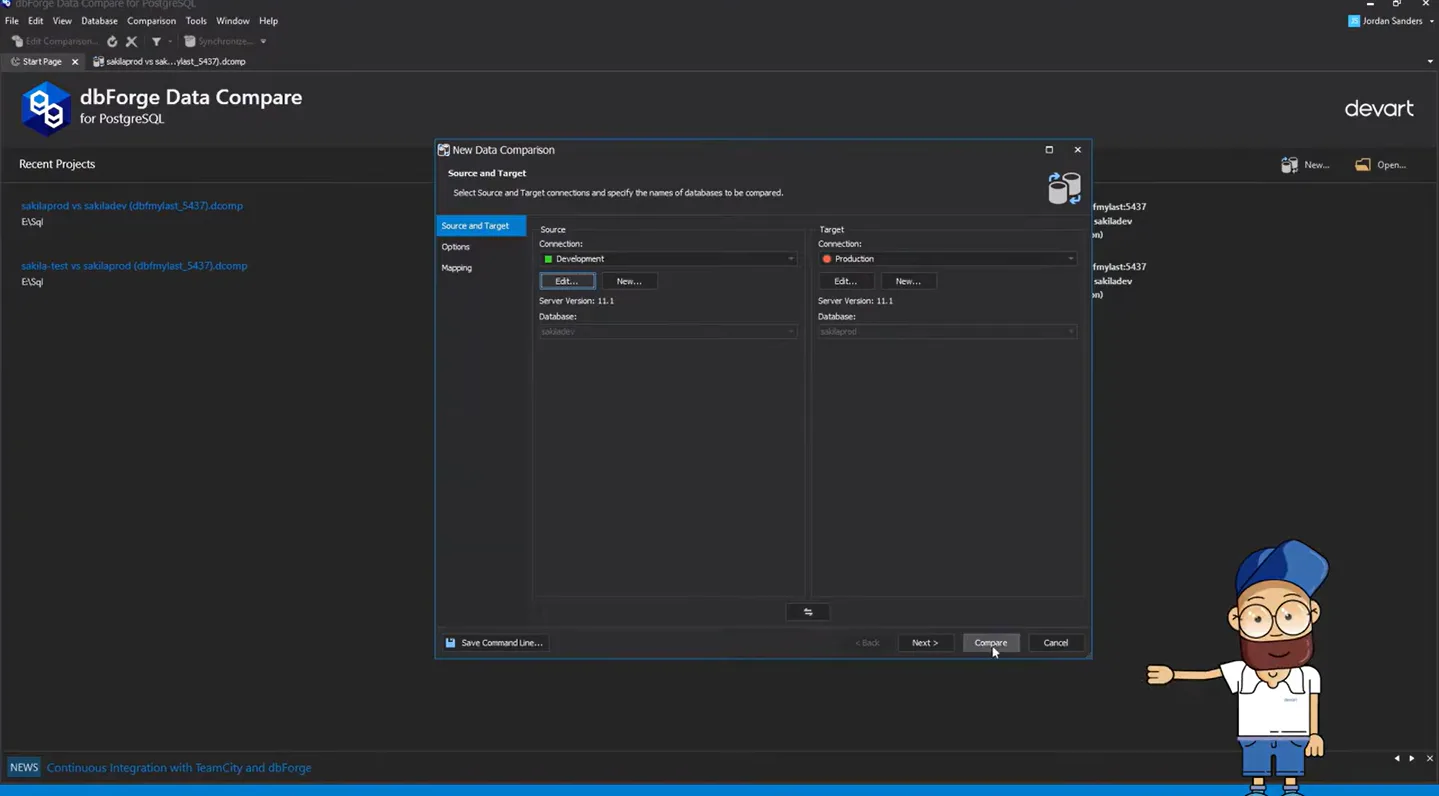Click the Stop (X) toolbar icon

(x=131, y=41)
